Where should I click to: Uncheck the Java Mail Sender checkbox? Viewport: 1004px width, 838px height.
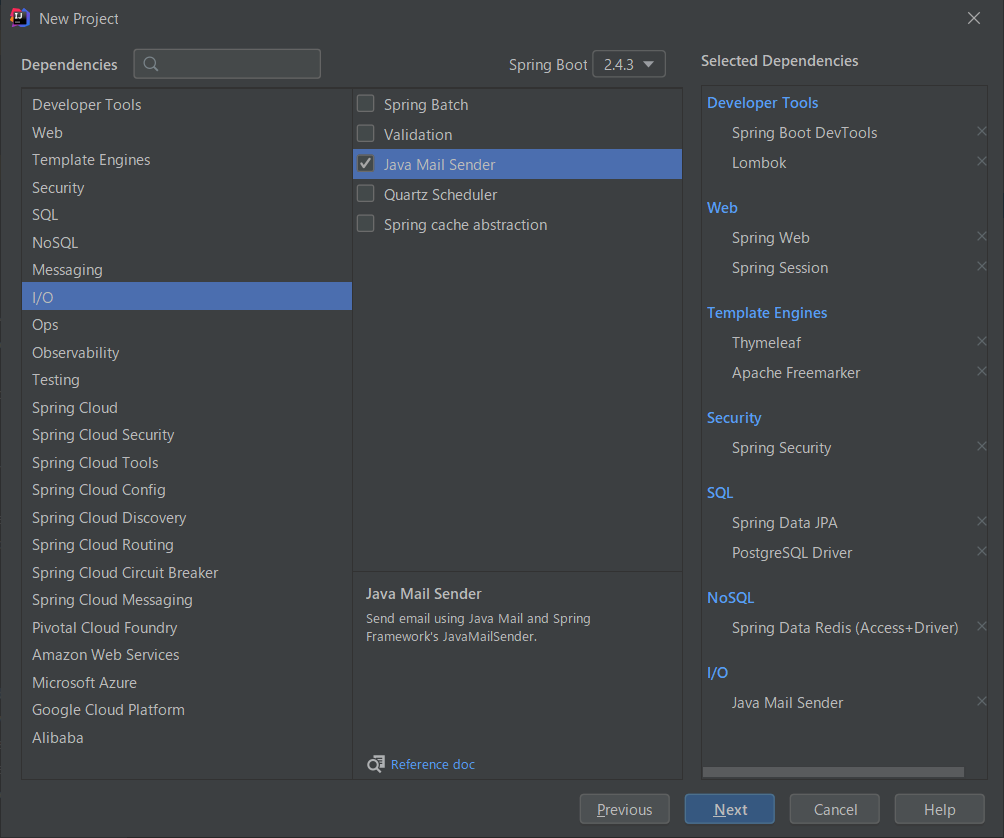pos(366,164)
